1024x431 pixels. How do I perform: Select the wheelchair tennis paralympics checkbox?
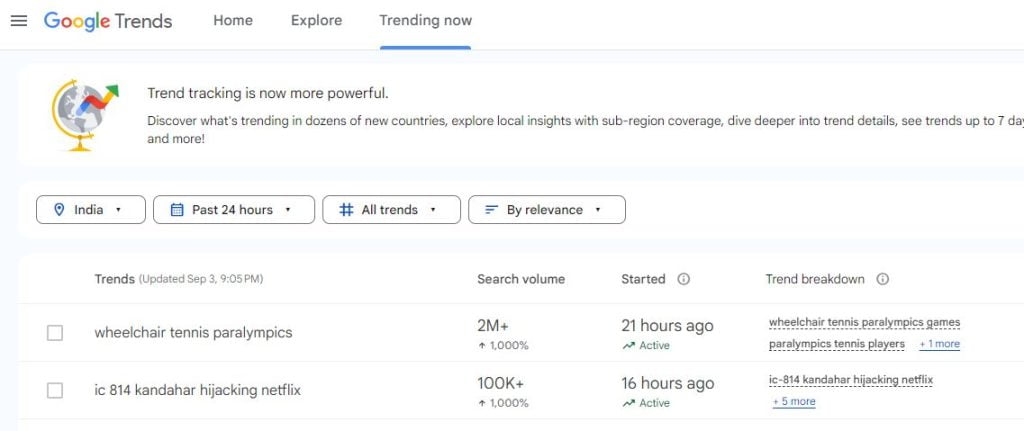pos(55,333)
